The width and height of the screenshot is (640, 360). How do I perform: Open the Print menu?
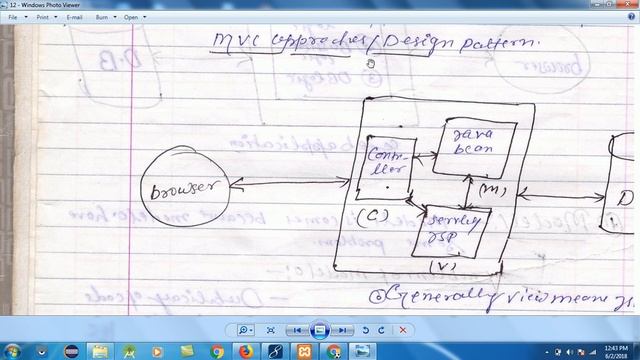(x=42, y=18)
